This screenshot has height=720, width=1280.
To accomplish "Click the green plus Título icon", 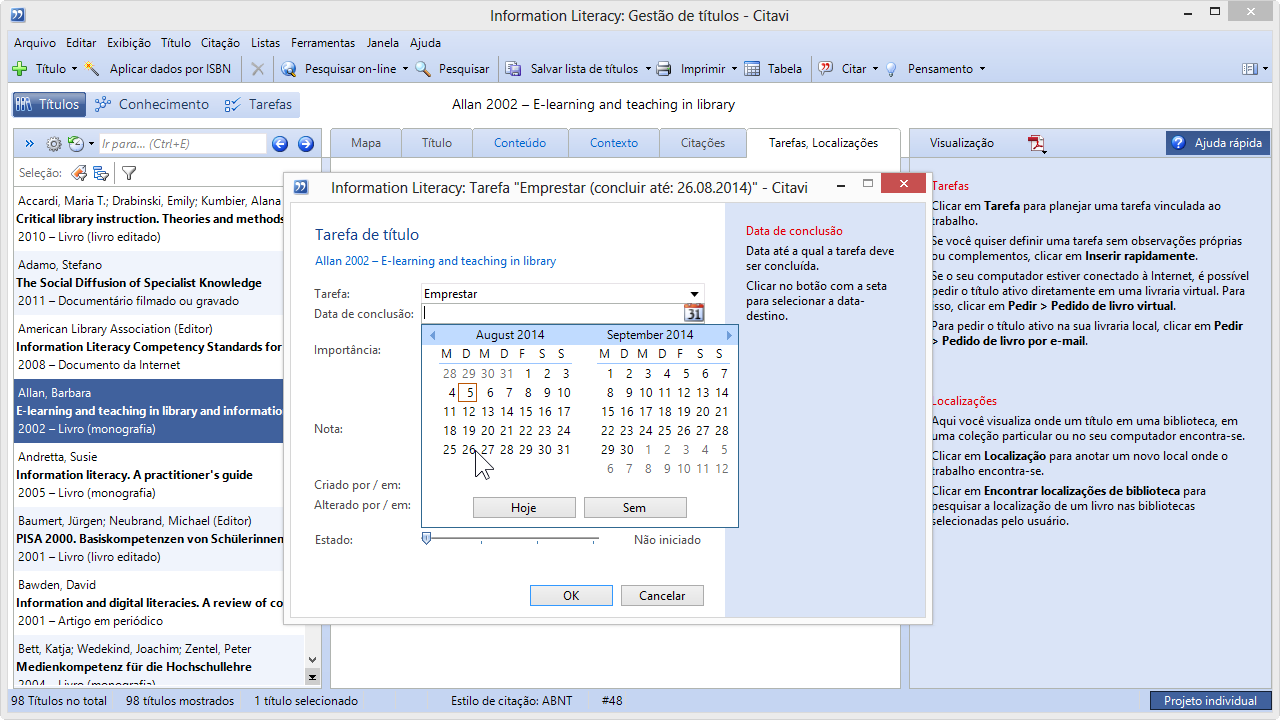I will coord(19,69).
